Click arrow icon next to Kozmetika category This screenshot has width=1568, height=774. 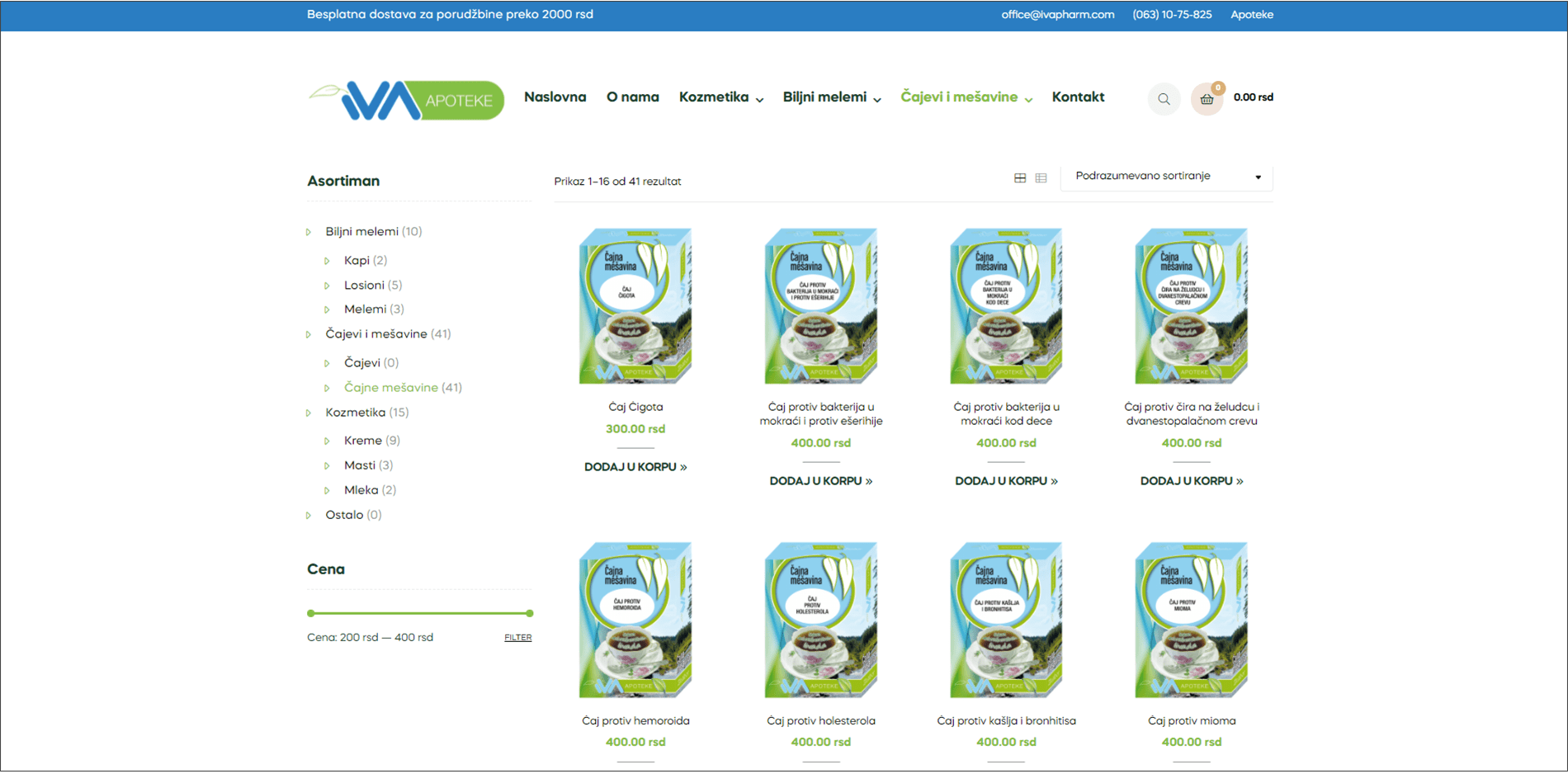tap(309, 413)
